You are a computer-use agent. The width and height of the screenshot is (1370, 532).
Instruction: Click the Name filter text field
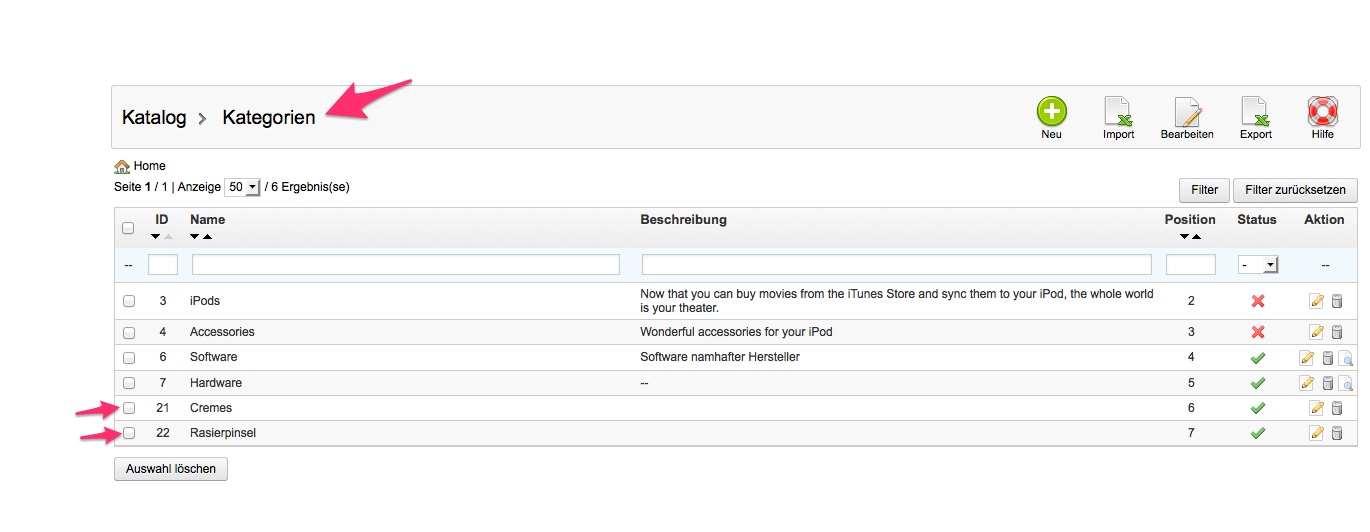pyautogui.click(x=405, y=265)
